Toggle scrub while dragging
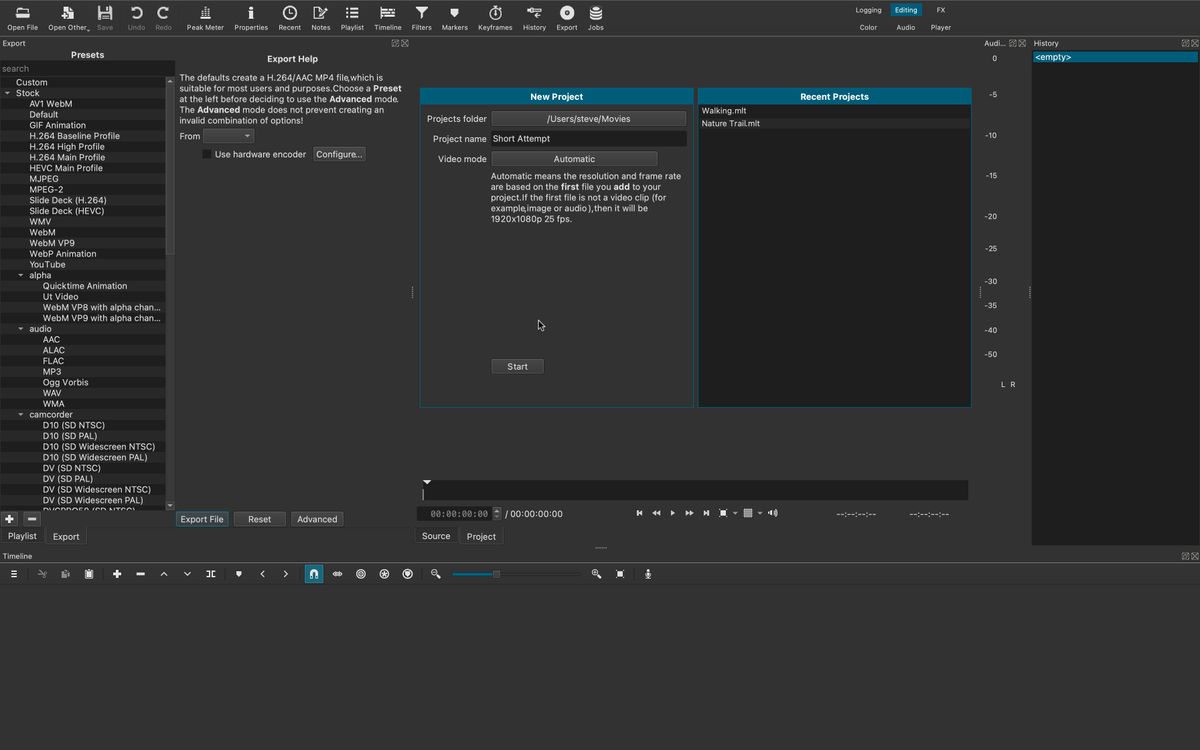 [337, 573]
